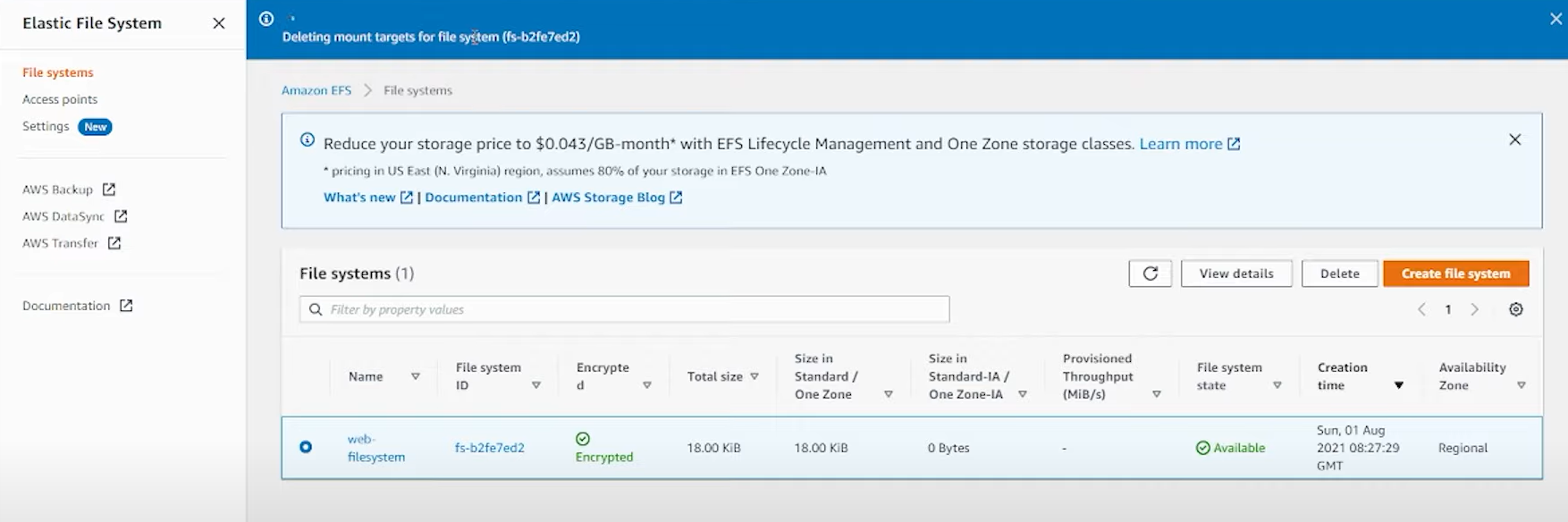
Task: Click the Regional availability zone cell
Action: (x=1463, y=448)
